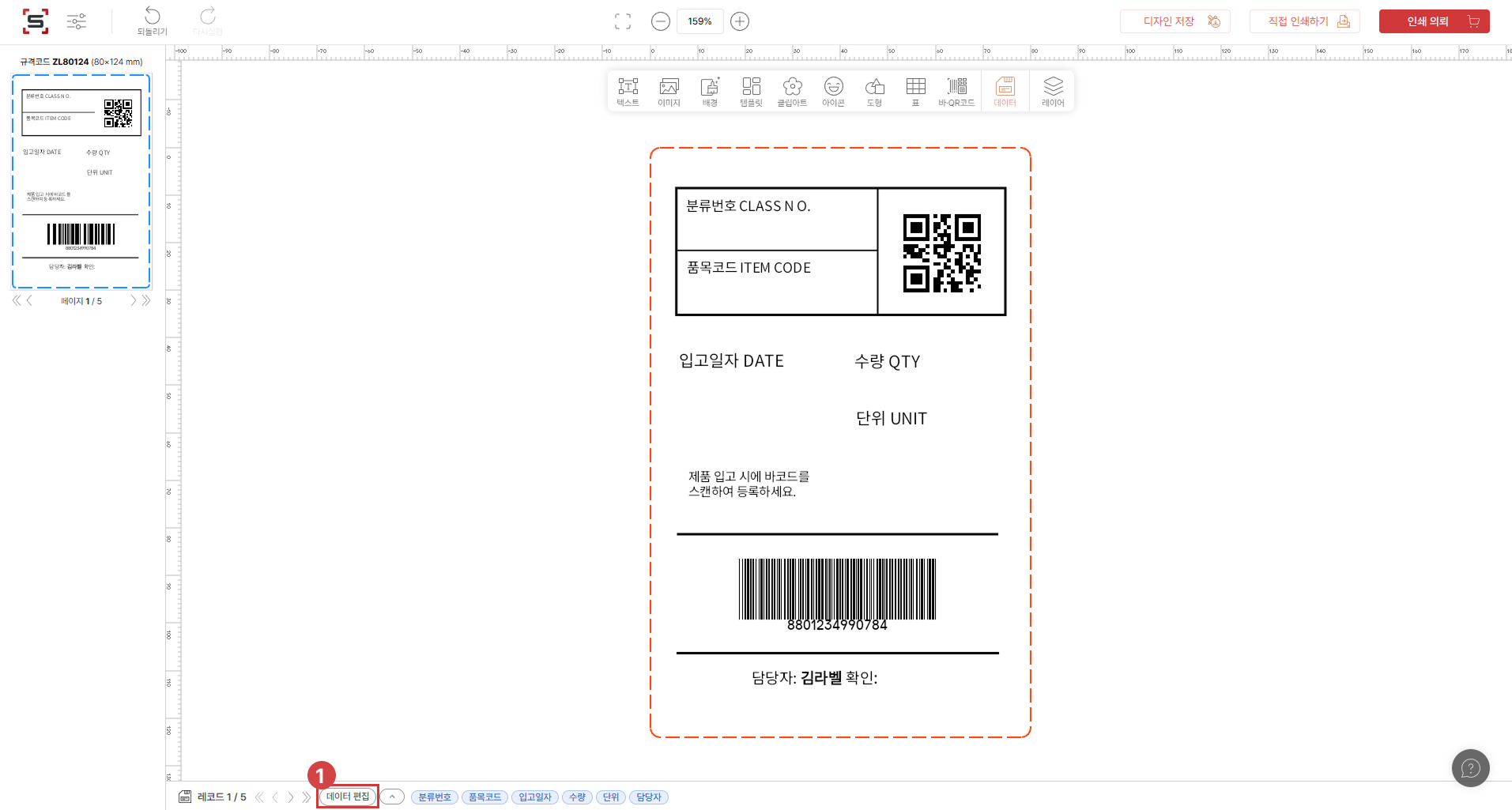1512x810 pixels.
Task: Select the Shape (도형) tool
Action: [x=874, y=92]
